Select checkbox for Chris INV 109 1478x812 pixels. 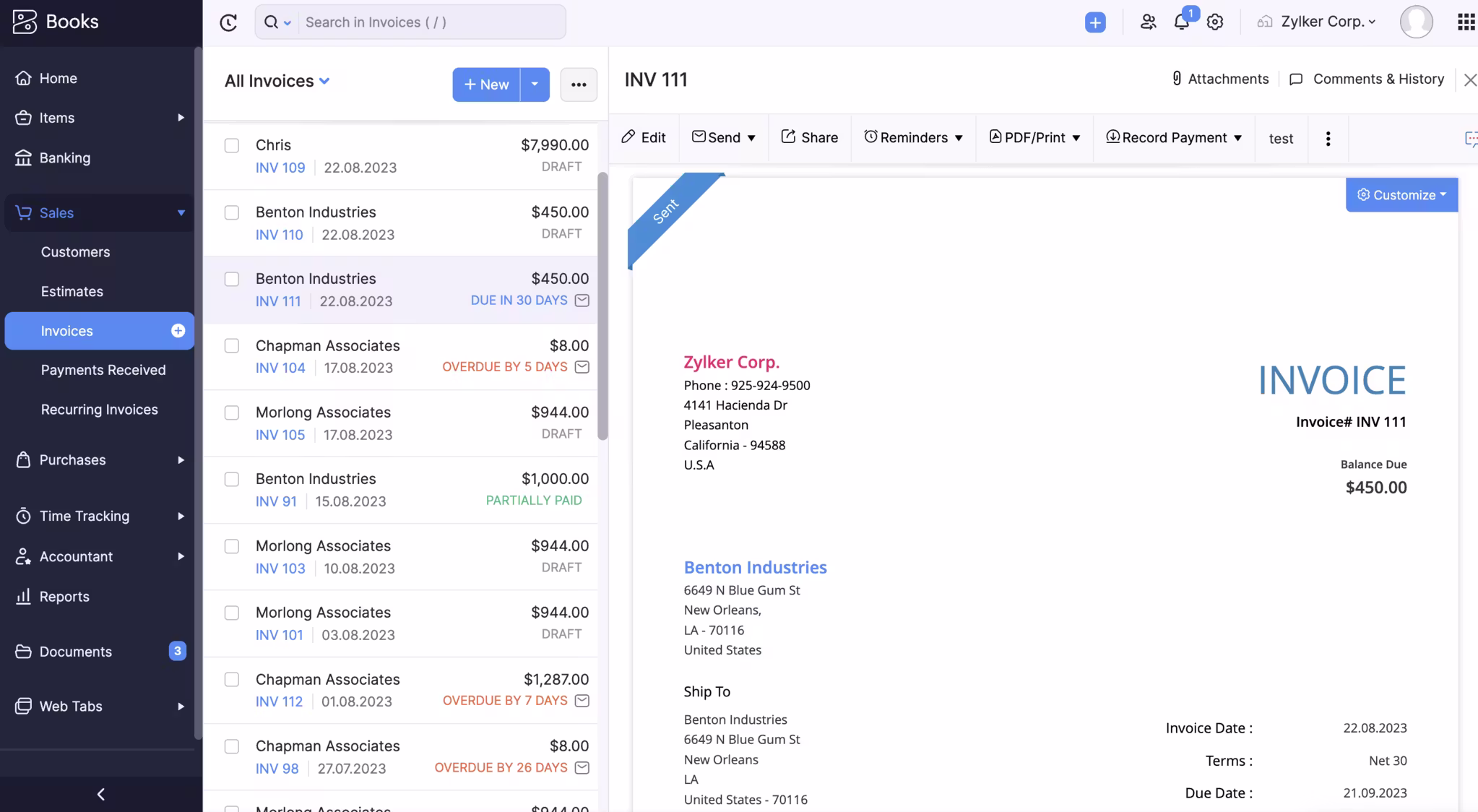(x=231, y=145)
